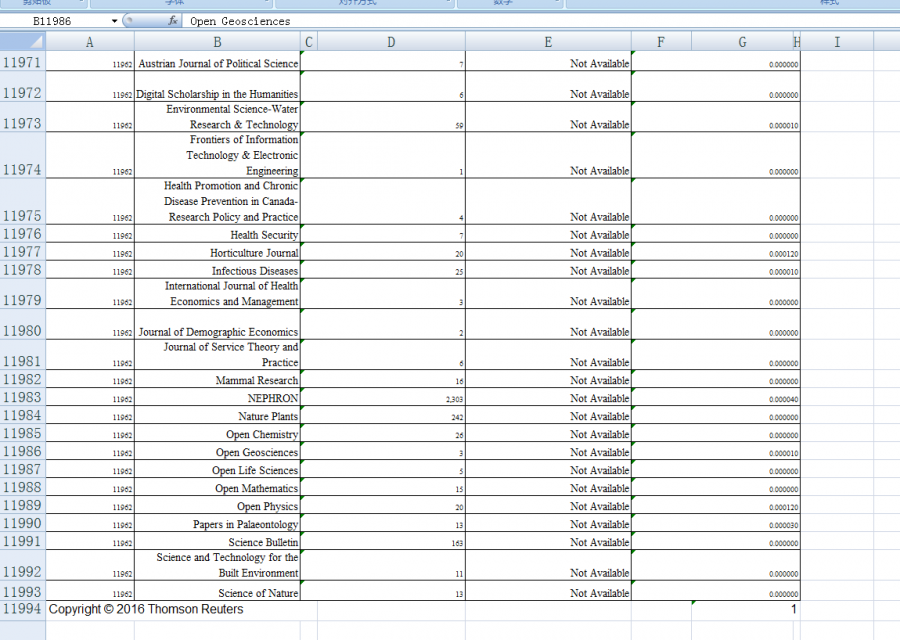Click 0.000030 in Papers in Palaeontology row
900x640 pixels.
pyautogui.click(x=783, y=525)
